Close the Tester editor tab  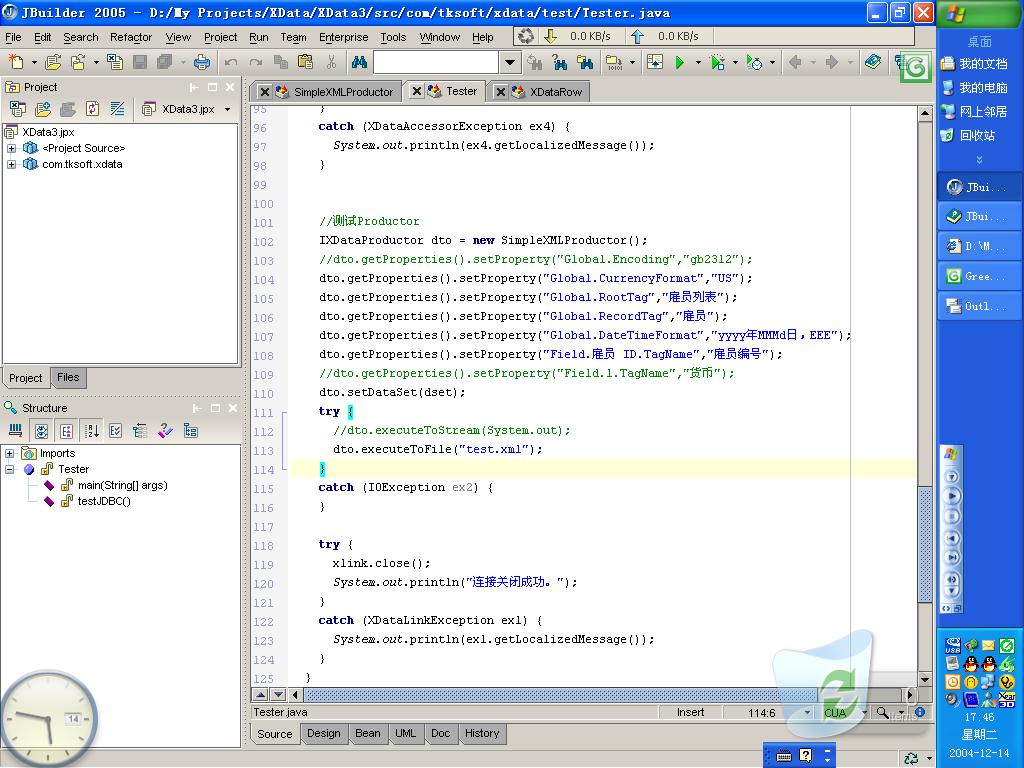[417, 91]
